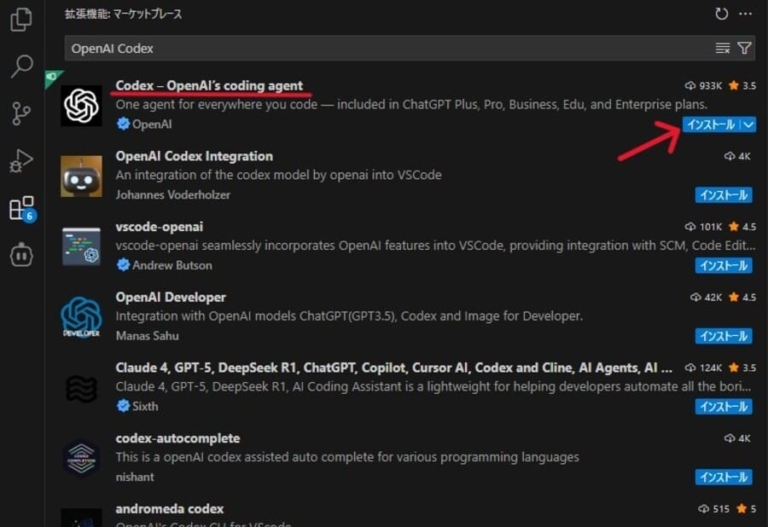Install the vscode-openai extension
Viewport: 768px width, 527px height.
(x=723, y=266)
